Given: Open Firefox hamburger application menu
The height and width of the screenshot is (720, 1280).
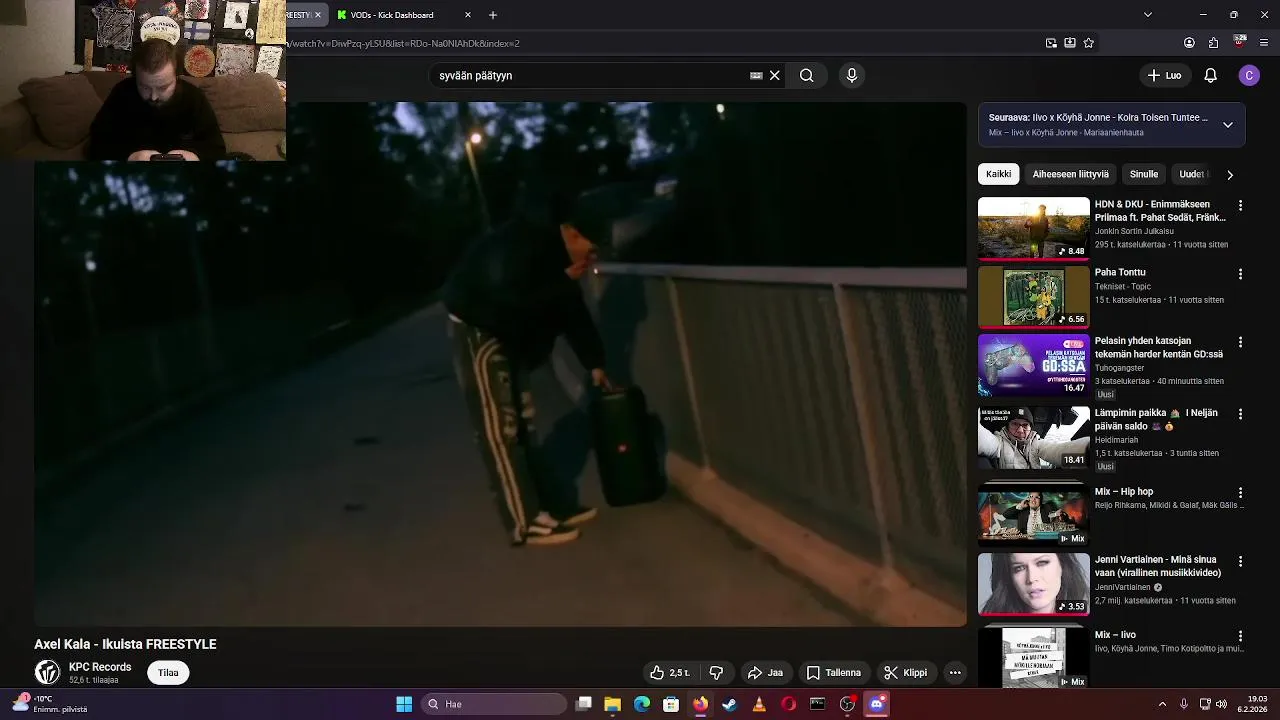Looking at the screenshot, I should pos(1264,43).
